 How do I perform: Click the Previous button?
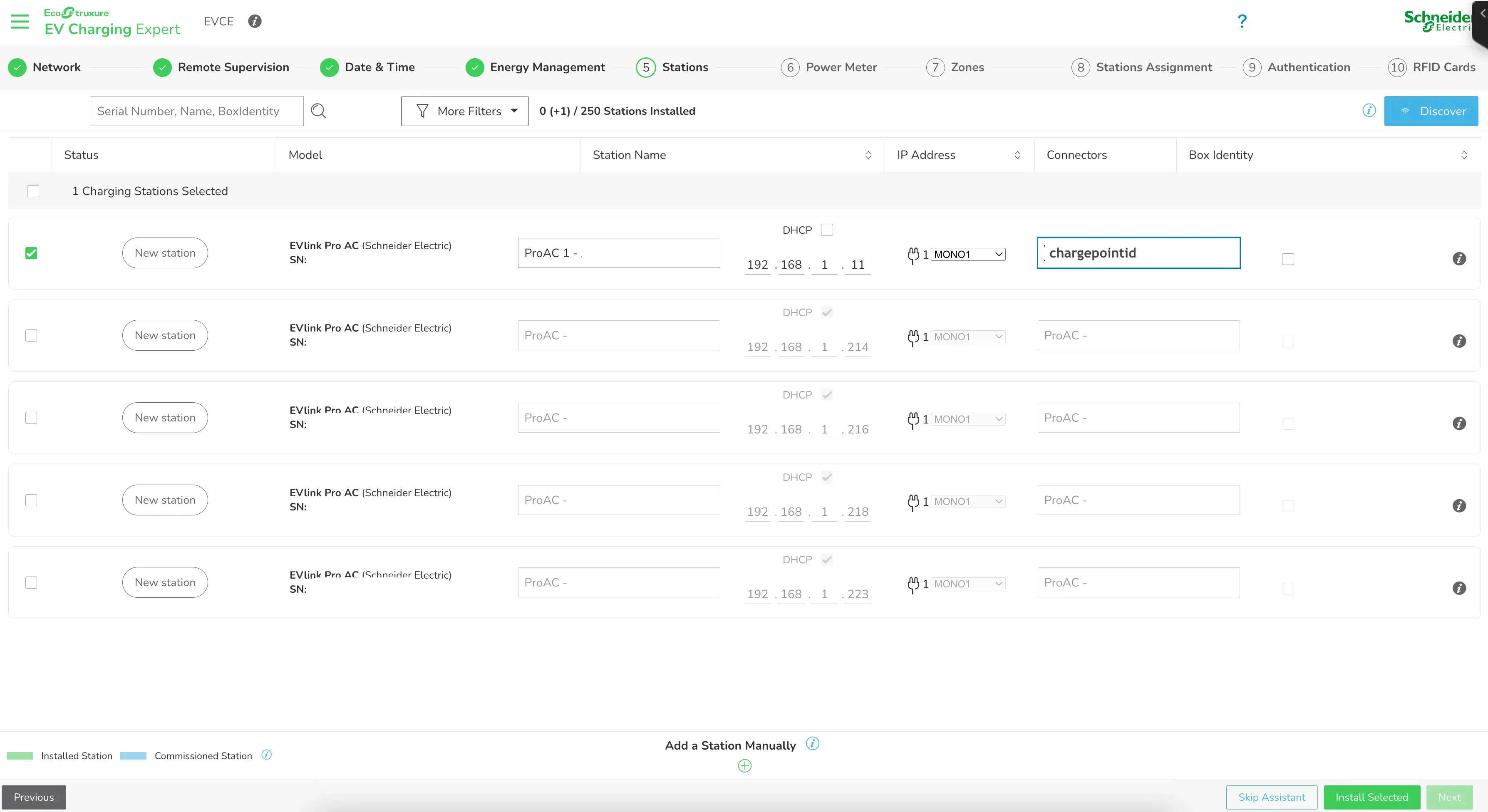[x=34, y=797]
